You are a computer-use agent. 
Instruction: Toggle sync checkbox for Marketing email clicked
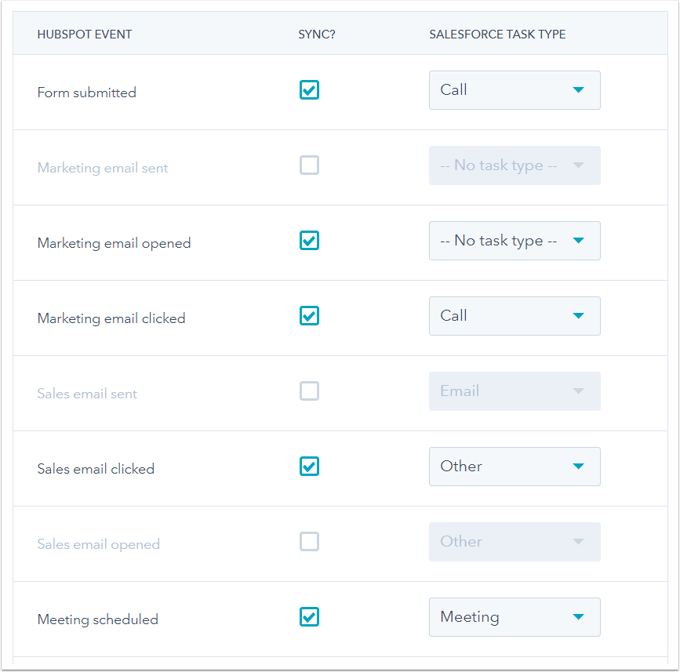point(309,316)
